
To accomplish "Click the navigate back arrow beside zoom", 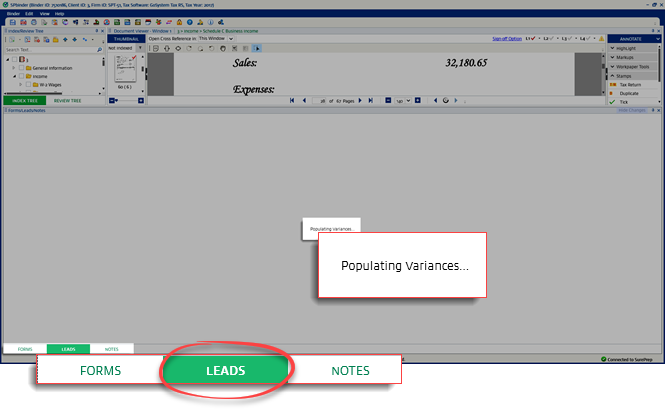I will point(435,100).
